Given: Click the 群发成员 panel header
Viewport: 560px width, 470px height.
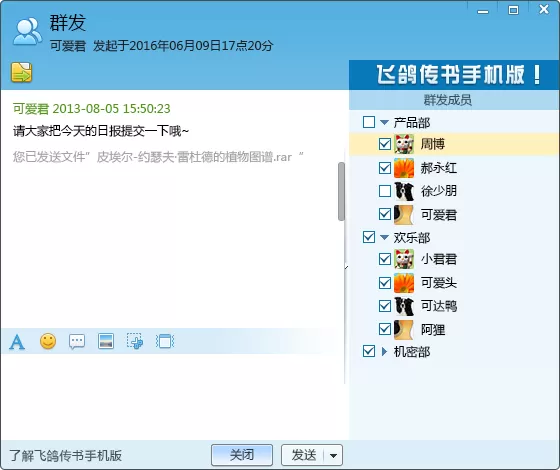Looking at the screenshot, I should (454, 100).
